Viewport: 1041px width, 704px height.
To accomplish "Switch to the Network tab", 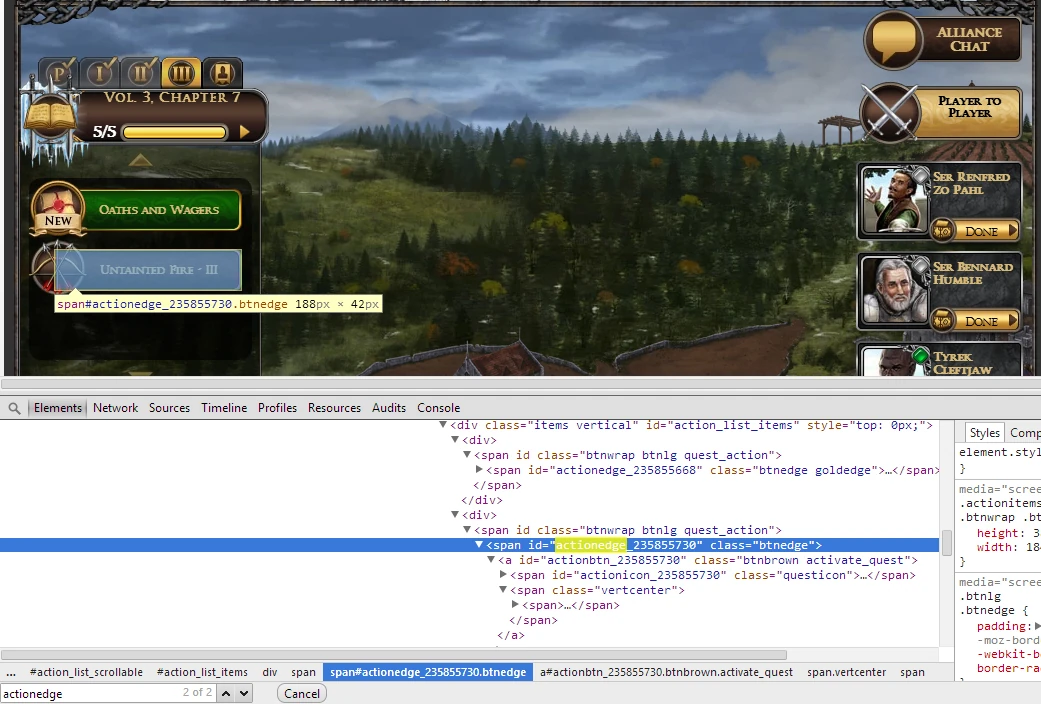I will coord(116,408).
